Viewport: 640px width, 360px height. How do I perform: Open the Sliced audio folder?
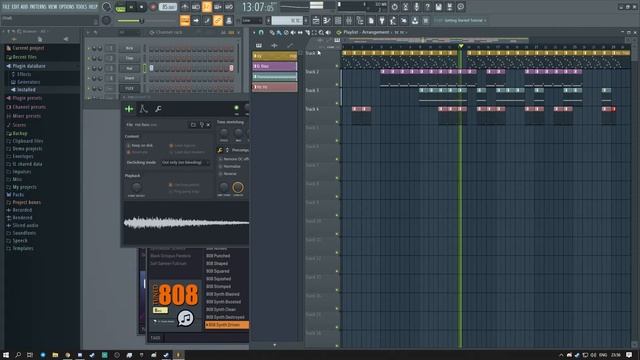click(x=25, y=225)
